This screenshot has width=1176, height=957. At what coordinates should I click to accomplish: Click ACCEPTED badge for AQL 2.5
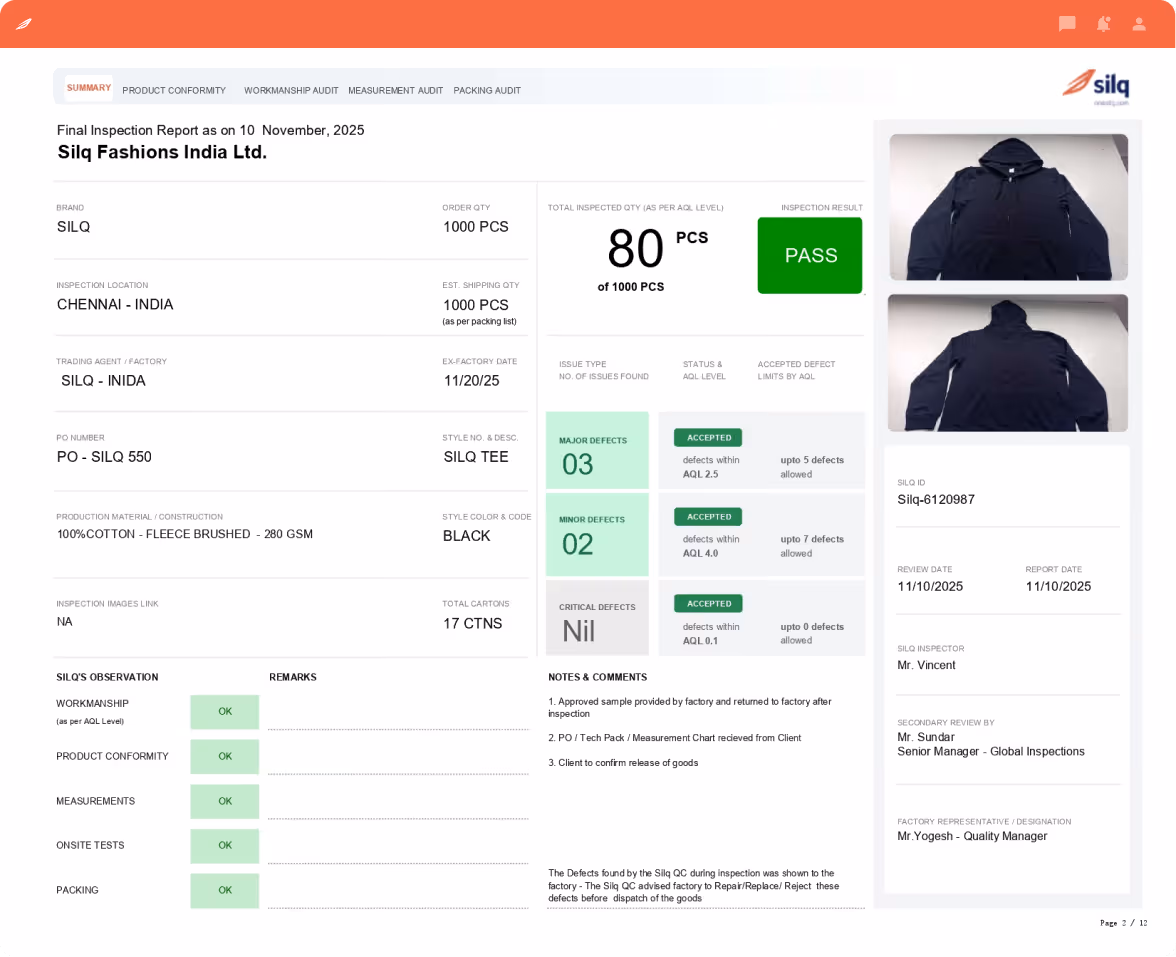708,437
